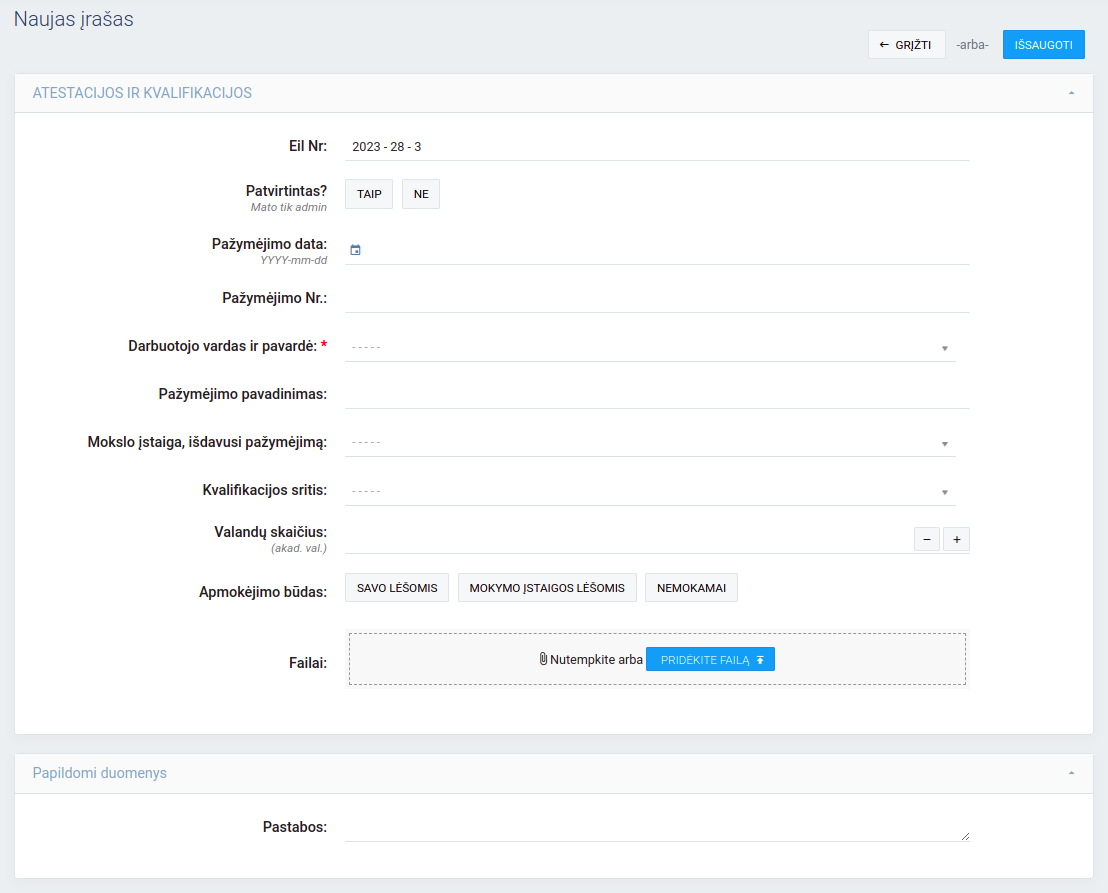Collapse the Papildomi duomenys panel
The image size is (1108, 893).
tap(1071, 773)
